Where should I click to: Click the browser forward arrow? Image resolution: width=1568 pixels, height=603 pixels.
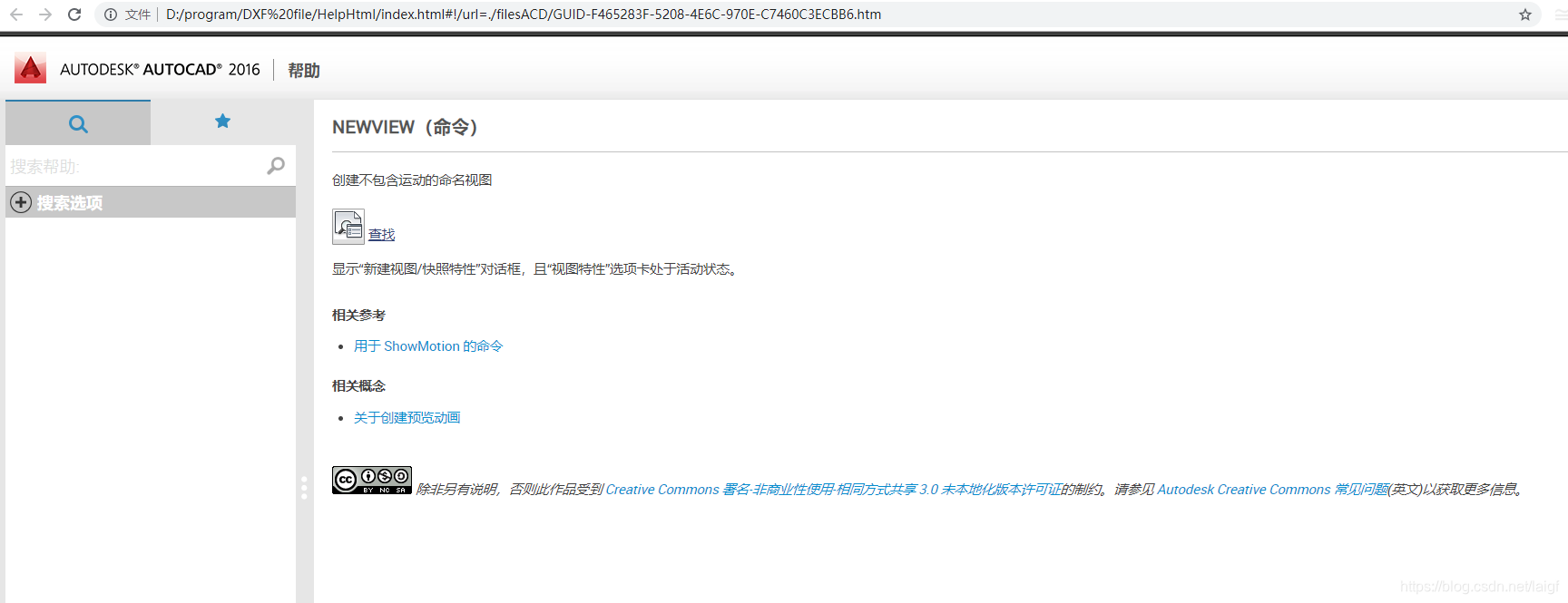45,15
